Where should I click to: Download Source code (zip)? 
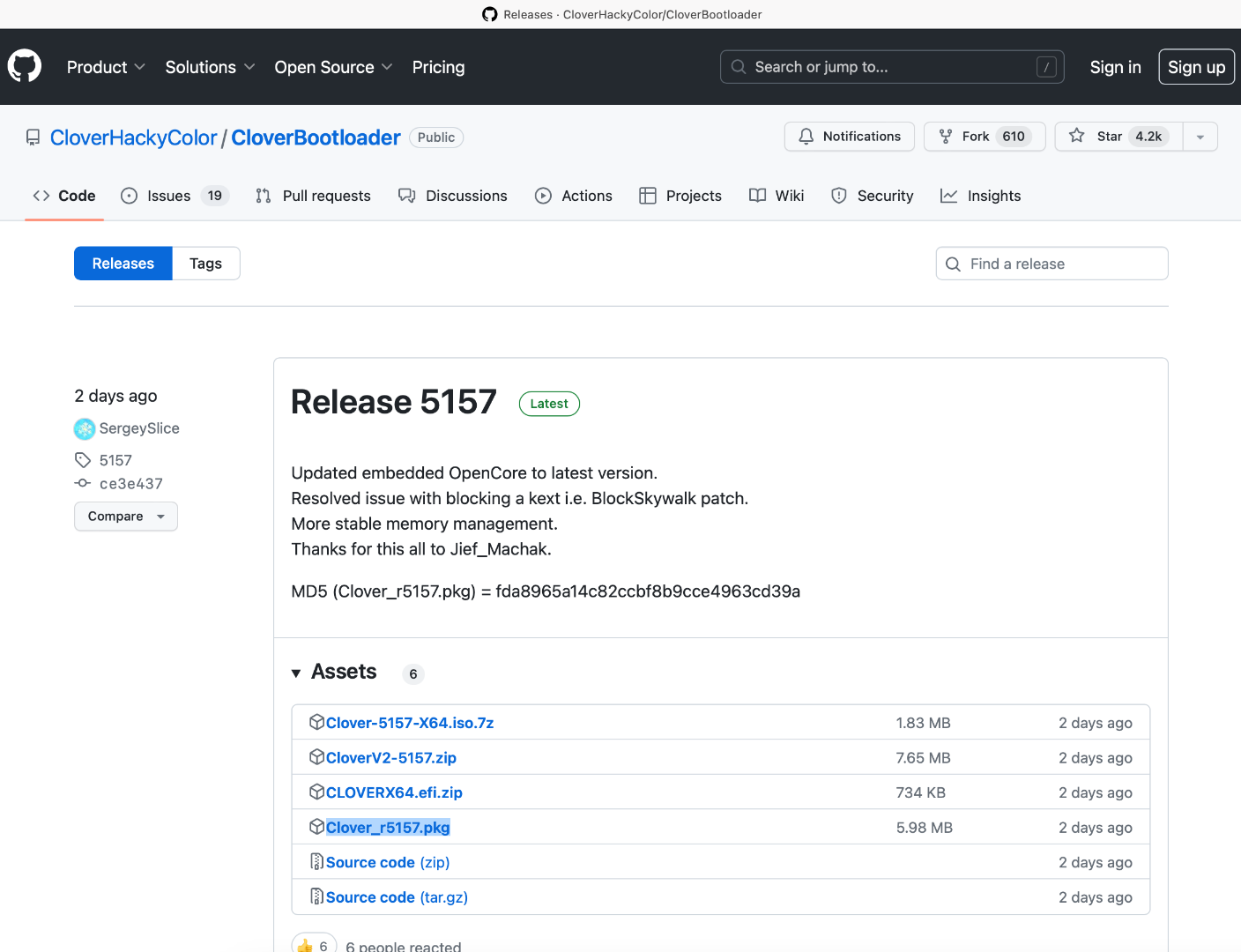coord(388,862)
